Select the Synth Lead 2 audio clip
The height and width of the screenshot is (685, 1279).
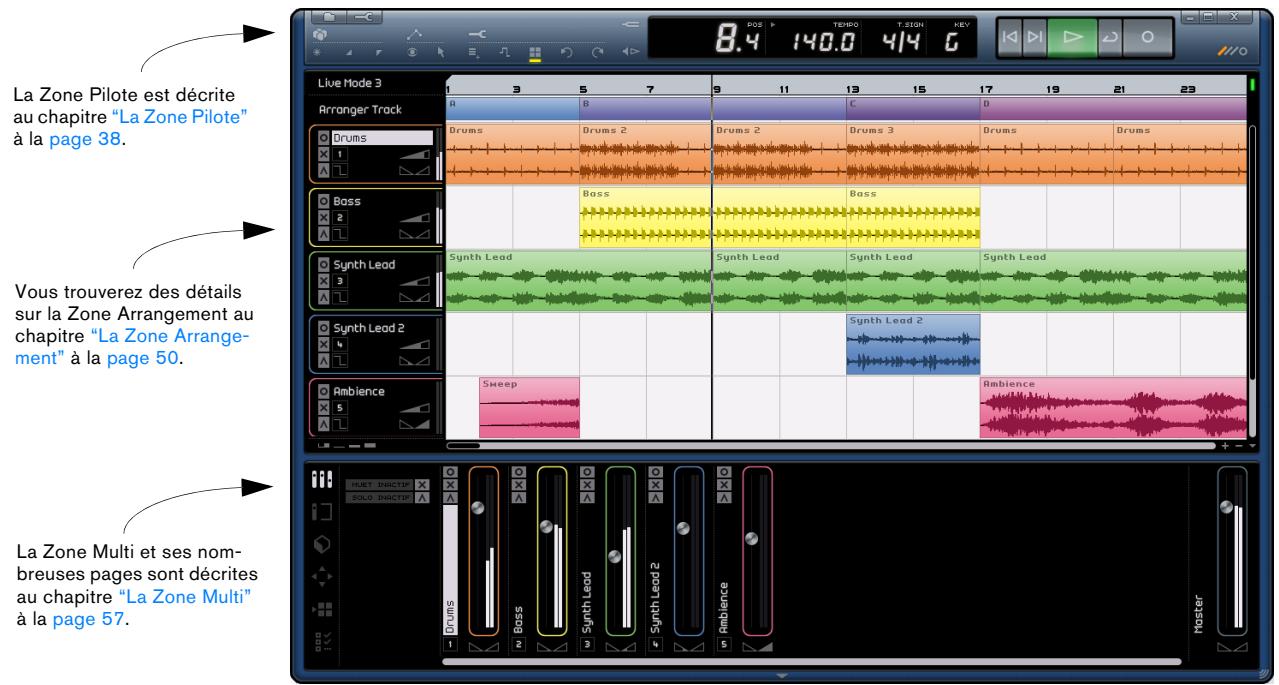click(x=913, y=344)
